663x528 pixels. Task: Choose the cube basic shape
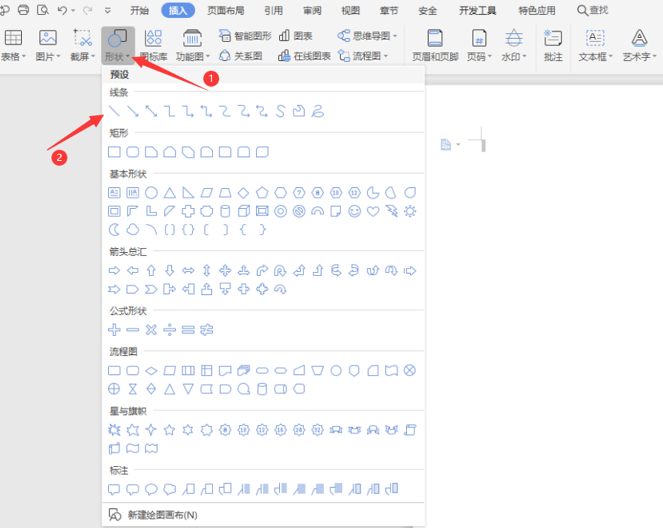(x=244, y=211)
